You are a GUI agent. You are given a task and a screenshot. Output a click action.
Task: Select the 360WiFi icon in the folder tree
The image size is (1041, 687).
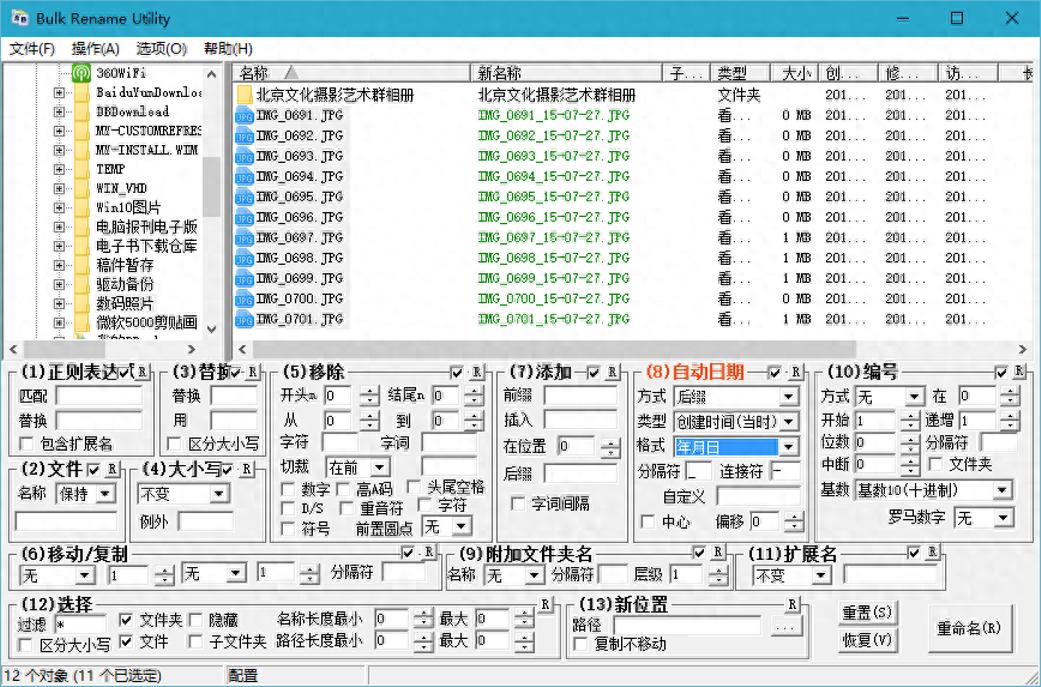tap(81, 73)
